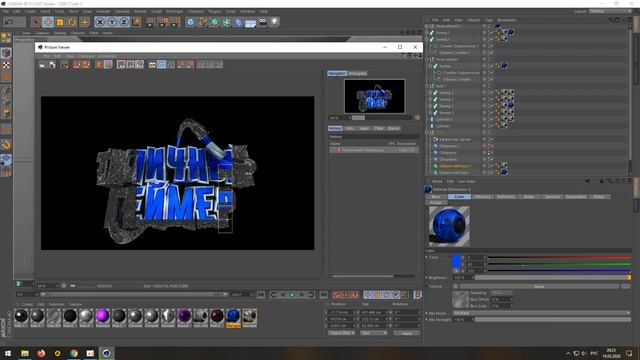Click Record Active Objects red key button
This screenshot has width=640, height=360.
(336, 295)
